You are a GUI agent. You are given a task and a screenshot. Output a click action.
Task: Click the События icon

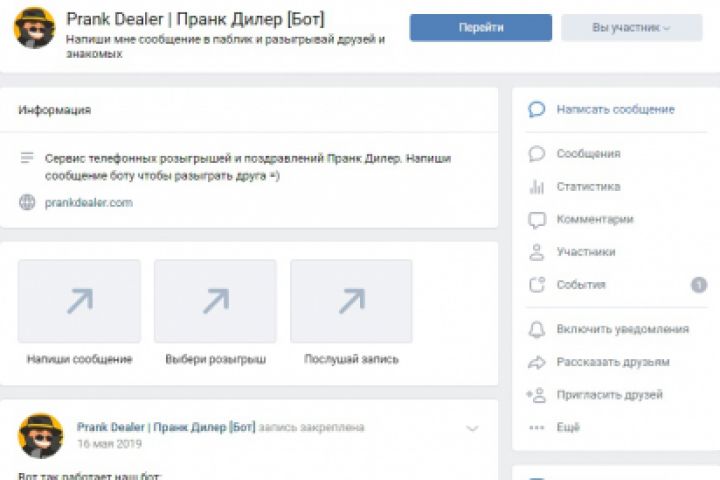click(536, 285)
